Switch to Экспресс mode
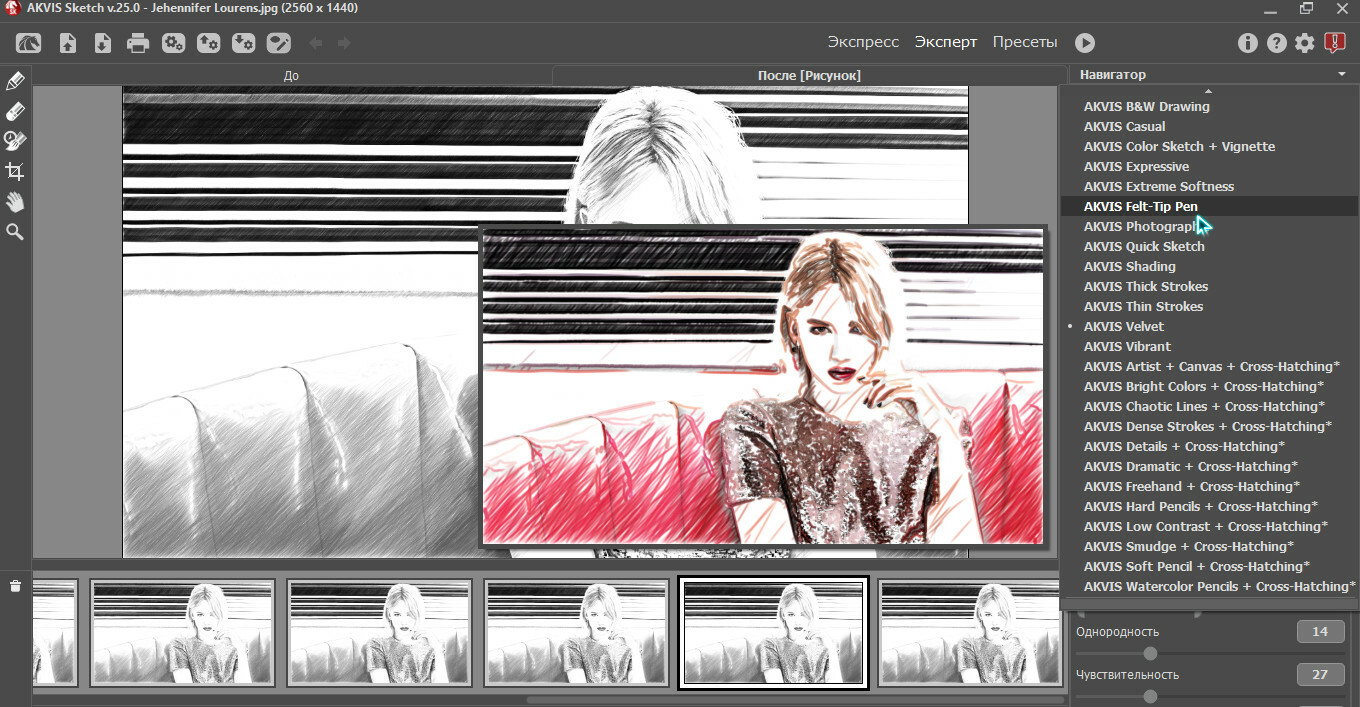The width and height of the screenshot is (1360, 707). pos(863,42)
